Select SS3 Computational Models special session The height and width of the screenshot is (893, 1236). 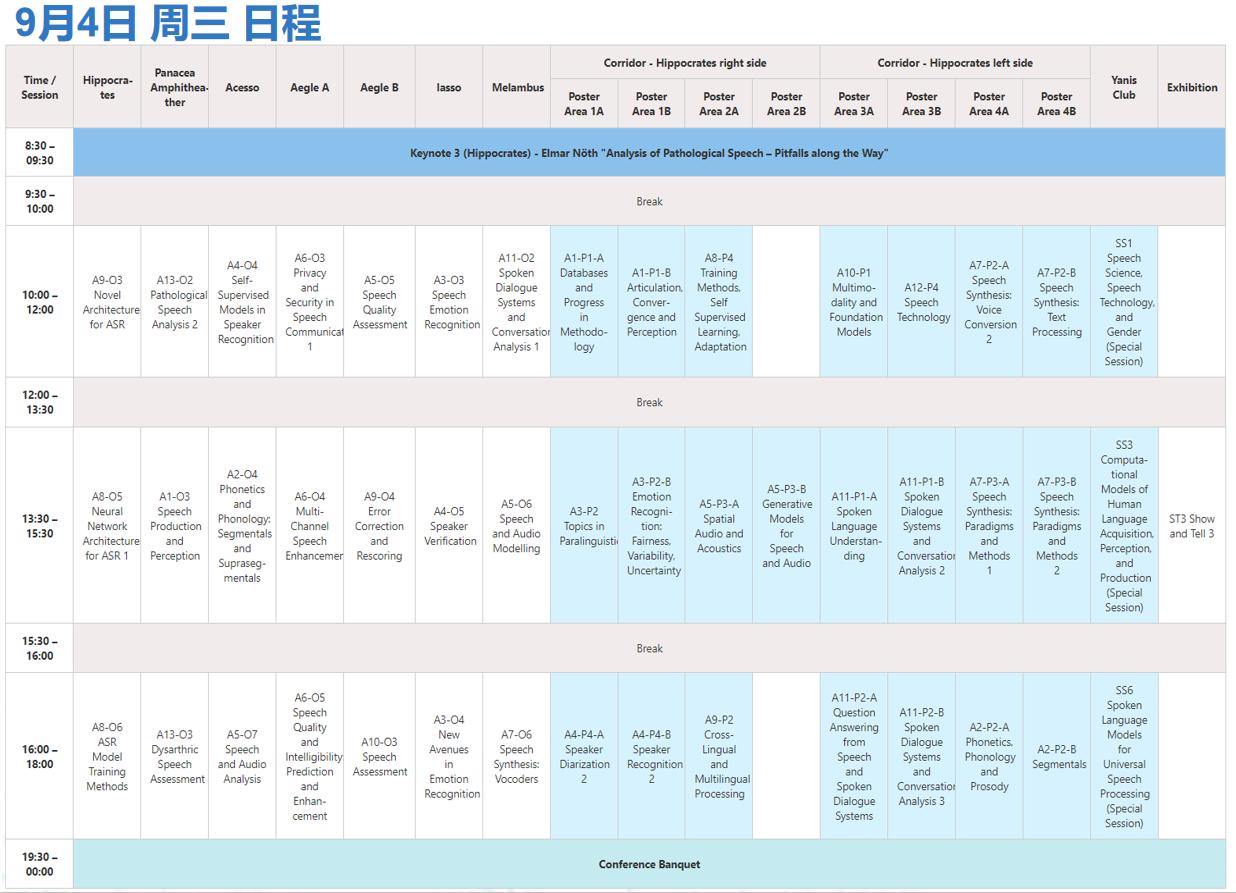pyautogui.click(x=1124, y=526)
